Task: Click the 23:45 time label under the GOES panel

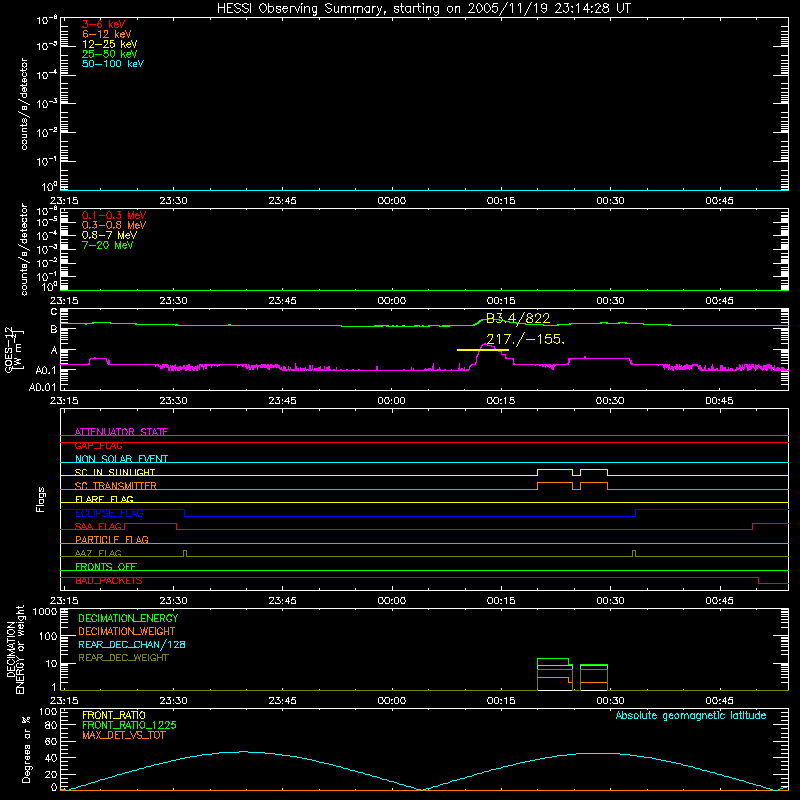Action: [x=282, y=401]
